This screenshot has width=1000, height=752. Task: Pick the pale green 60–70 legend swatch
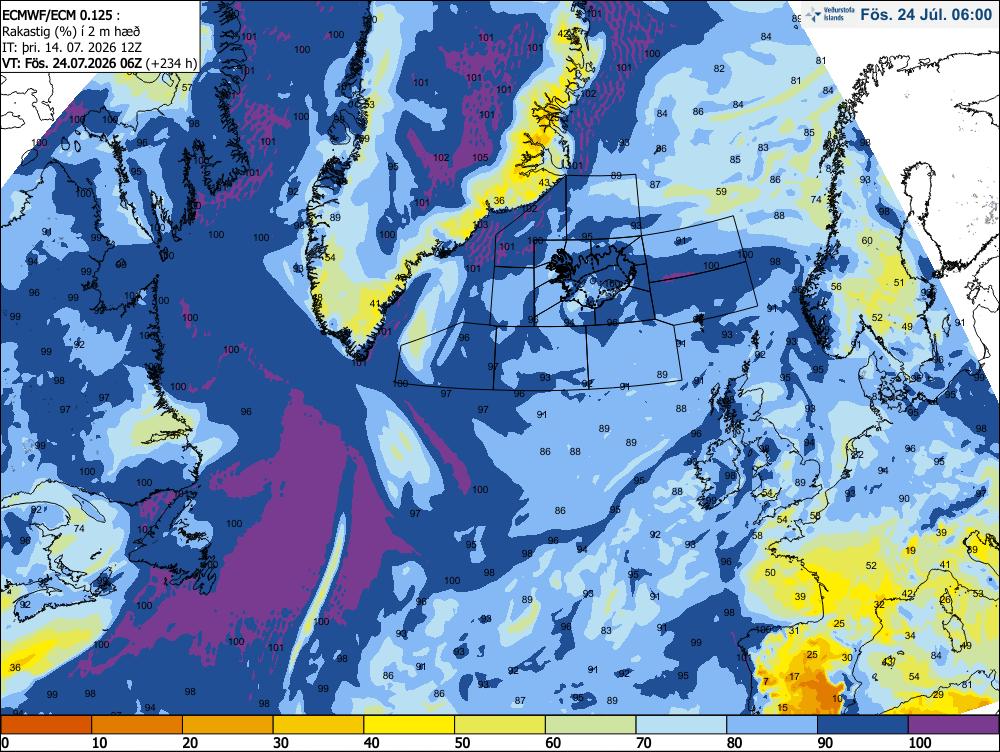click(x=590, y=725)
